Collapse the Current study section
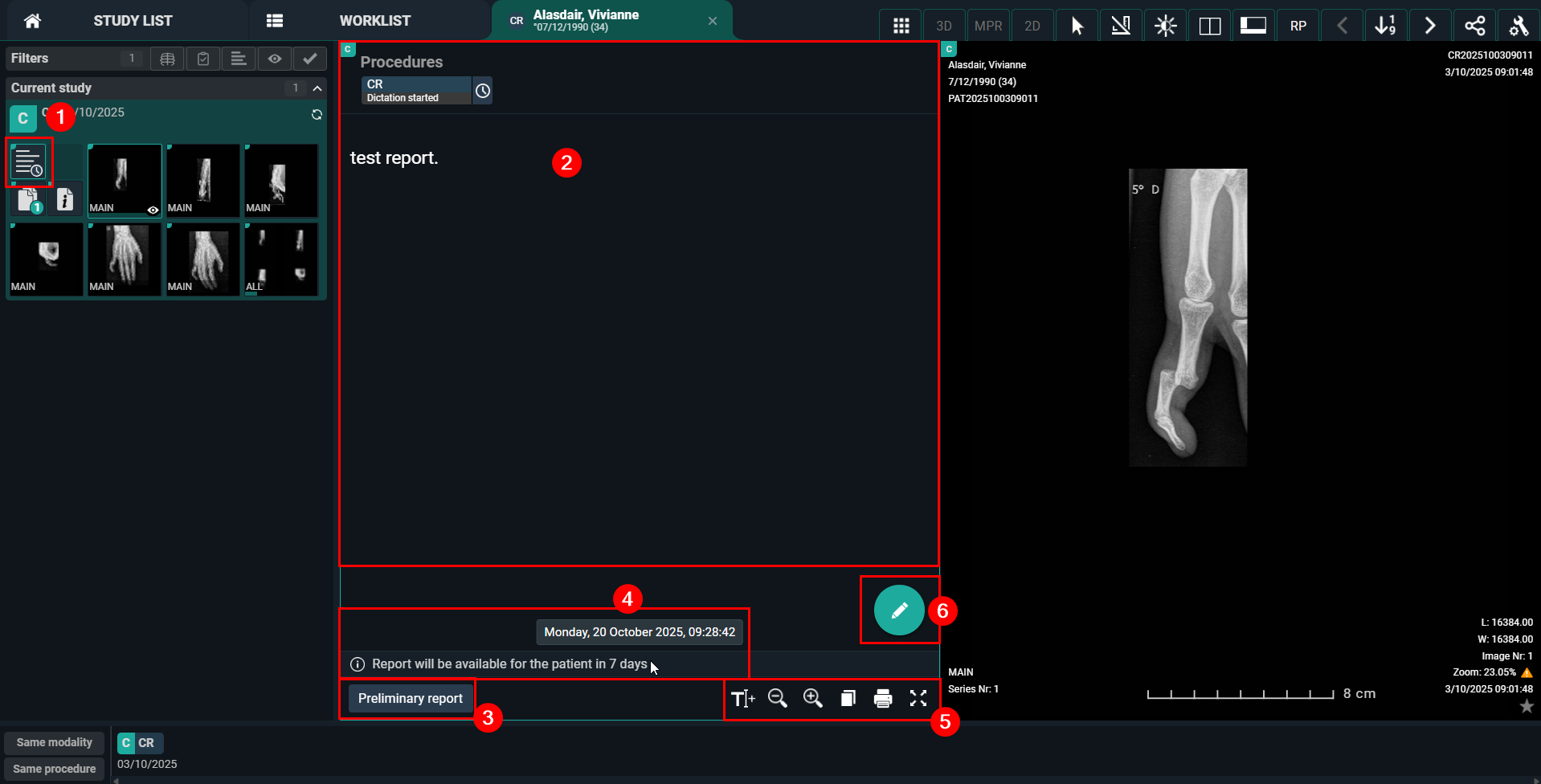This screenshot has height=784, width=1541. 317,88
